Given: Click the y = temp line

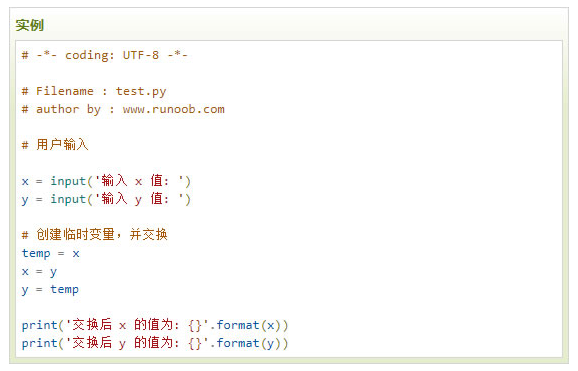Looking at the screenshot, I should coord(50,290).
